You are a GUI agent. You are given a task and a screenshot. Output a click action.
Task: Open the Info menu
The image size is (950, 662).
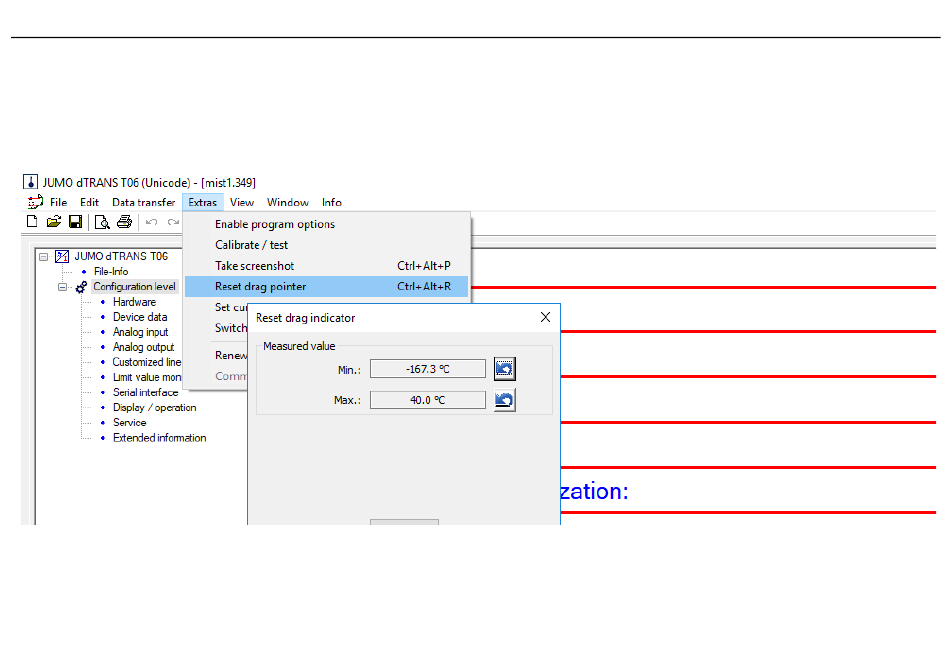(x=331, y=202)
